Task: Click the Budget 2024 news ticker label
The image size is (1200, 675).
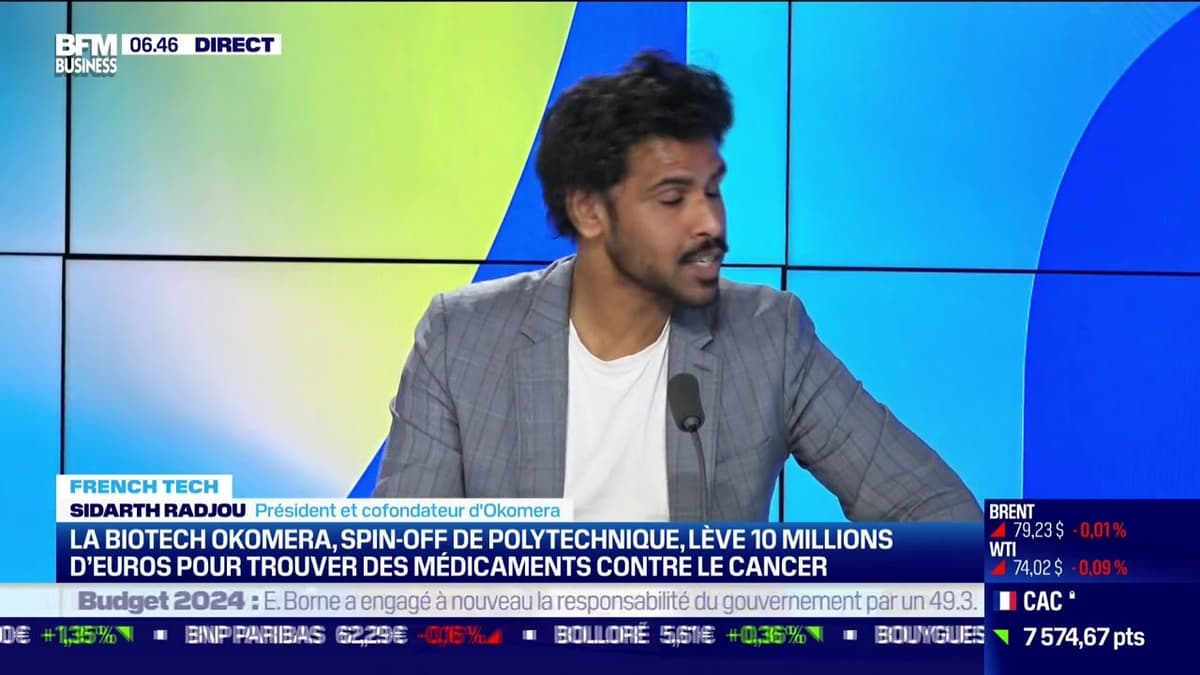Action: pos(161,601)
